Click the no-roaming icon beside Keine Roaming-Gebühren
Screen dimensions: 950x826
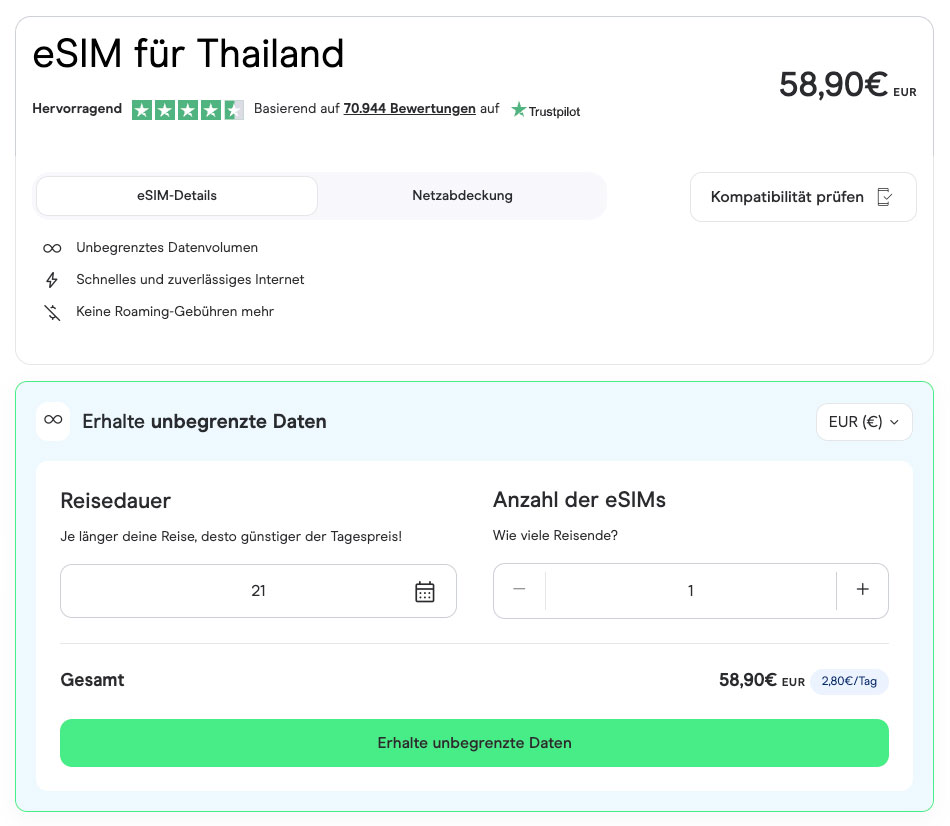52,312
